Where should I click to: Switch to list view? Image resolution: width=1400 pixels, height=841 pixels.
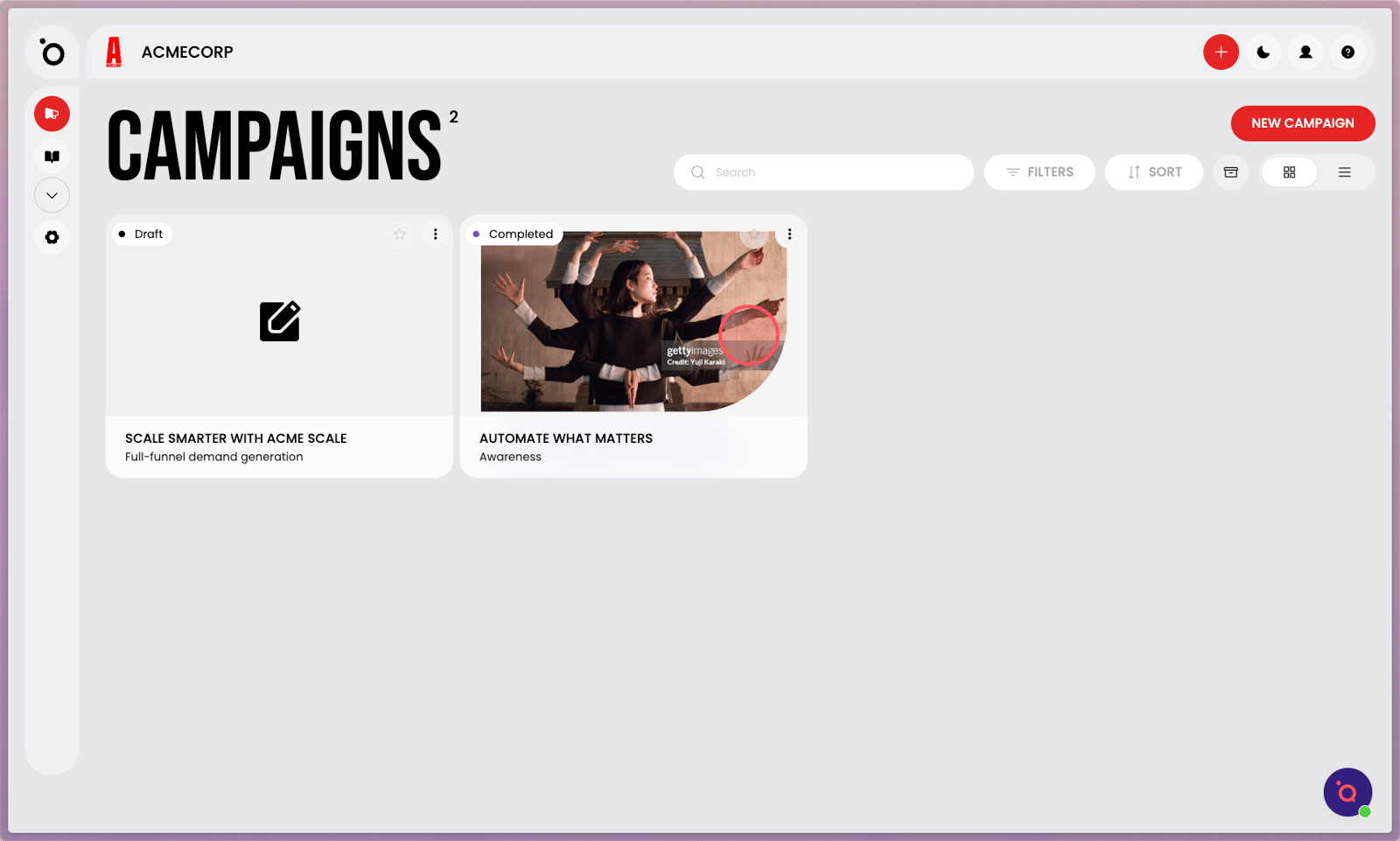tap(1344, 172)
